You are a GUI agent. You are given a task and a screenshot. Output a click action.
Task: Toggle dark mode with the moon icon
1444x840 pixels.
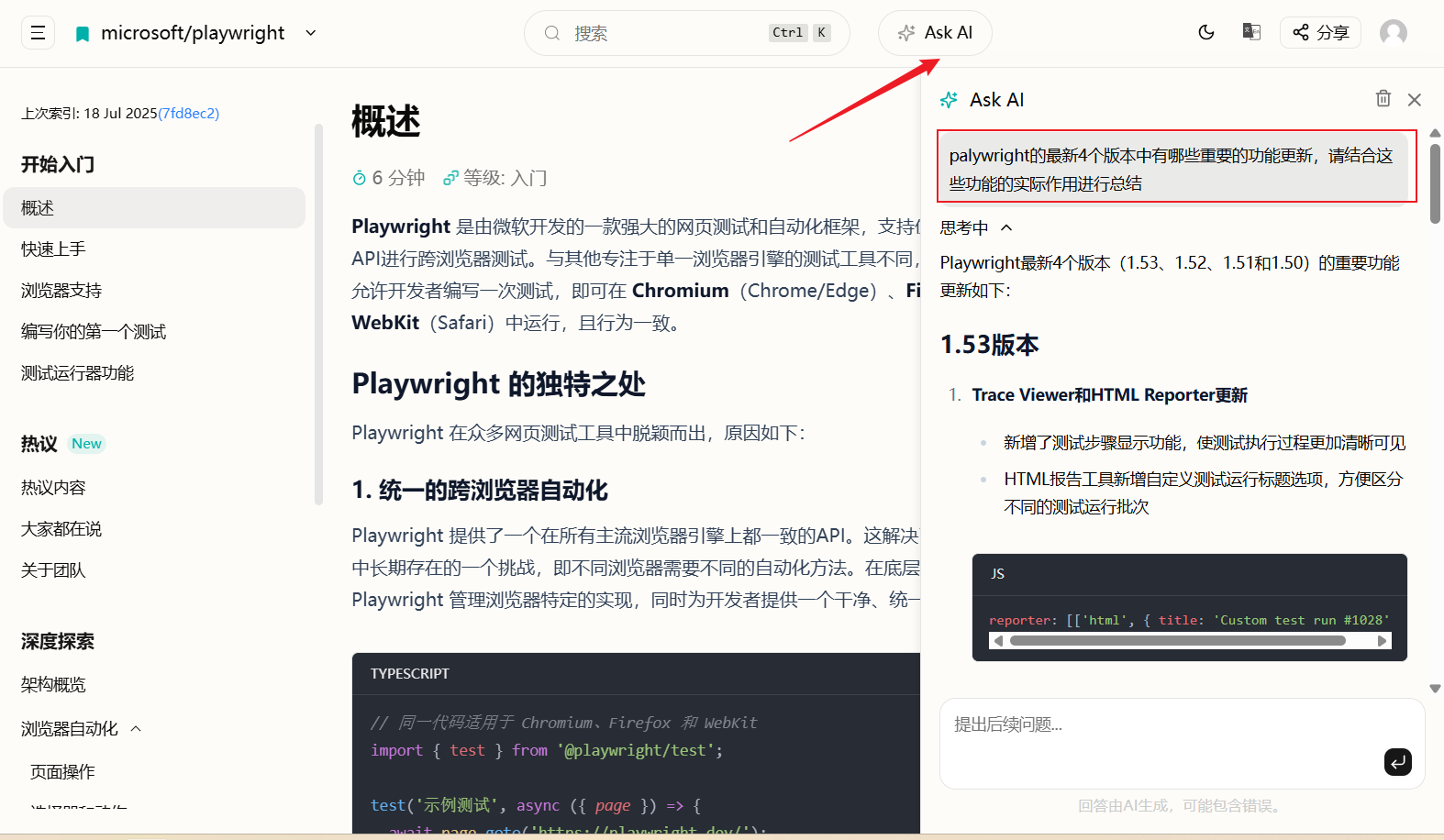click(x=1206, y=32)
